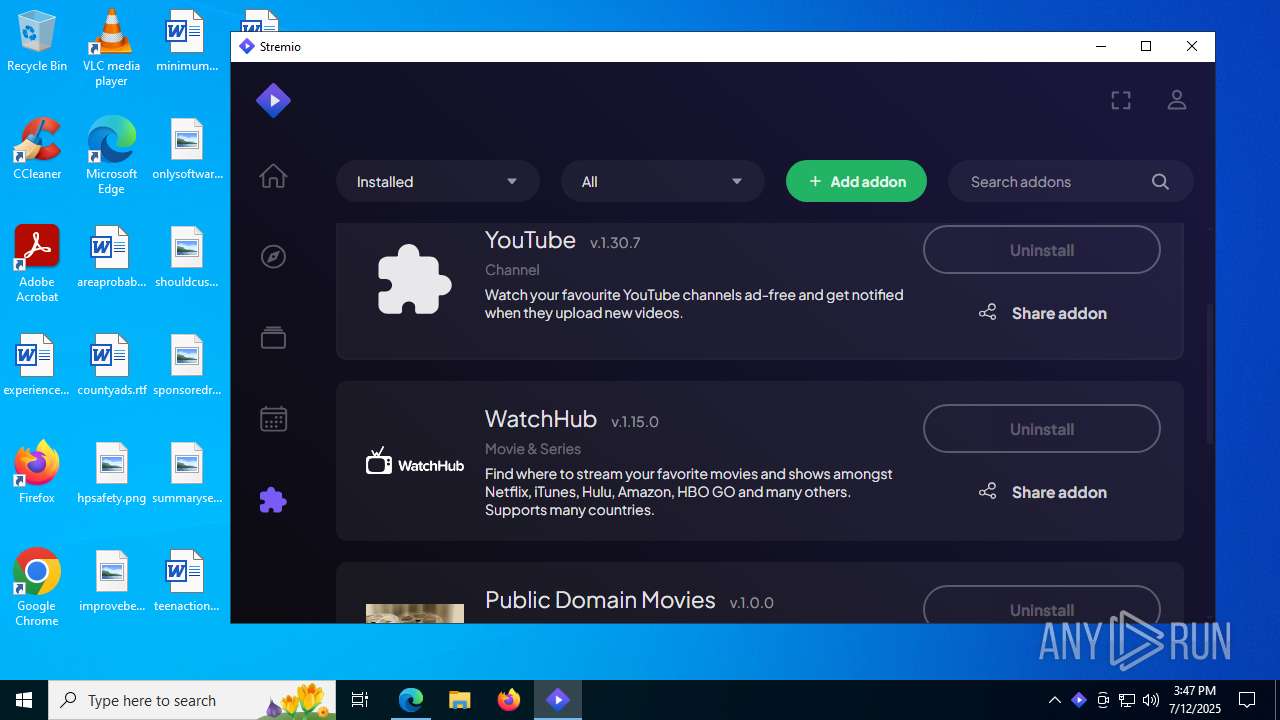Open the notifications action center
Screen dimensions: 1280x720
[1247, 700]
